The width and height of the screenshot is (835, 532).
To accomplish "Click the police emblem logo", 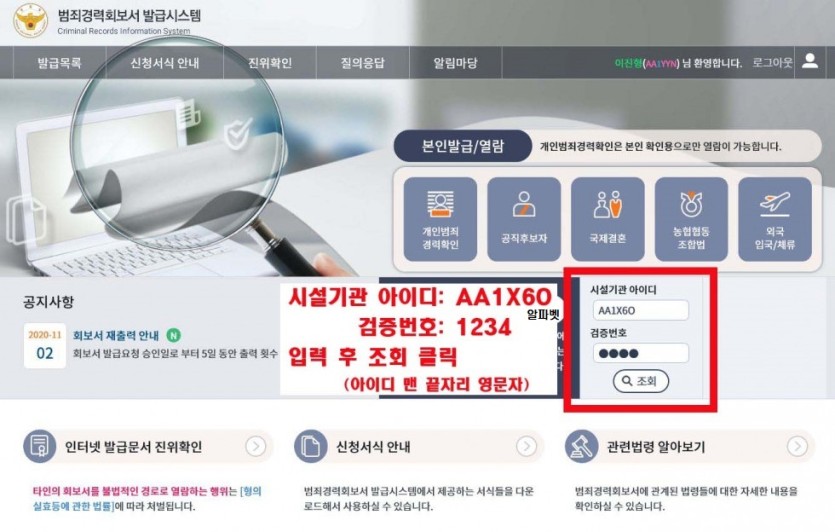I will 30,20.
